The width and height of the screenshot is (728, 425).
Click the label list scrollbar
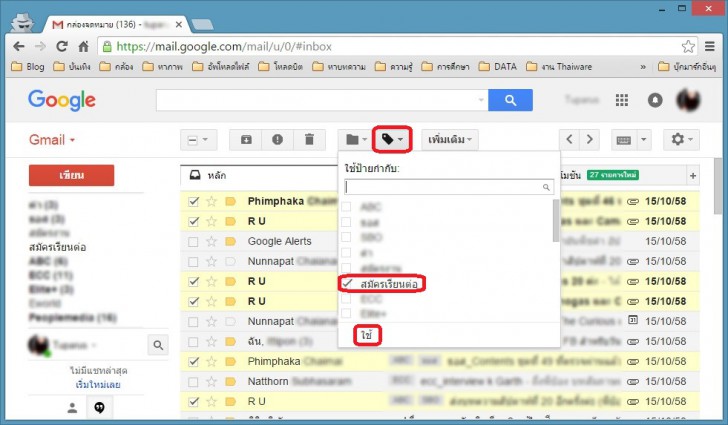click(x=556, y=221)
